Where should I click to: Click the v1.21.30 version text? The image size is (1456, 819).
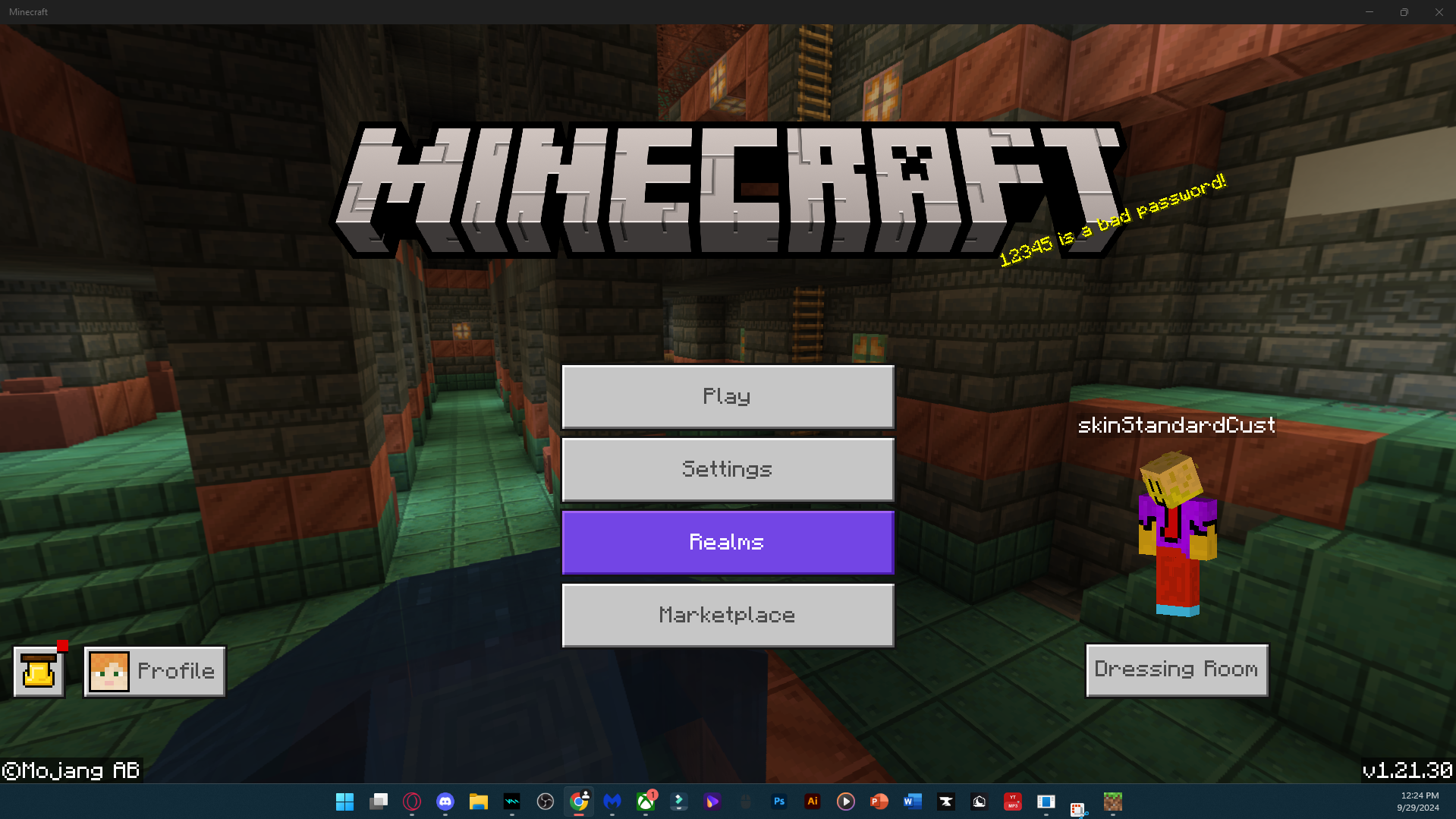coord(1407,770)
